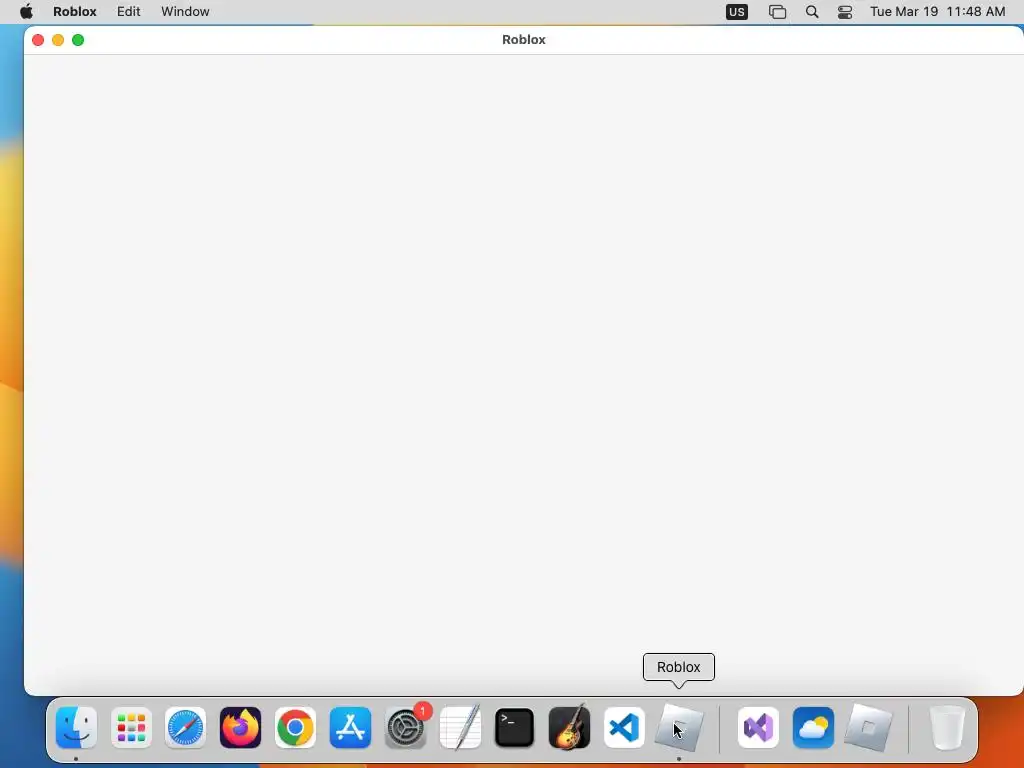
Task: Click the Roblox window title bar text
Action: coord(524,40)
